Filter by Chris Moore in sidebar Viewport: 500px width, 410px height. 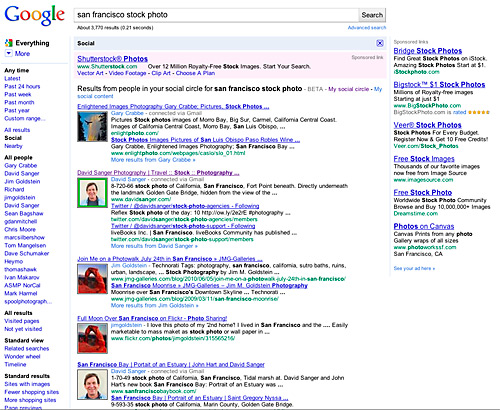[20, 229]
